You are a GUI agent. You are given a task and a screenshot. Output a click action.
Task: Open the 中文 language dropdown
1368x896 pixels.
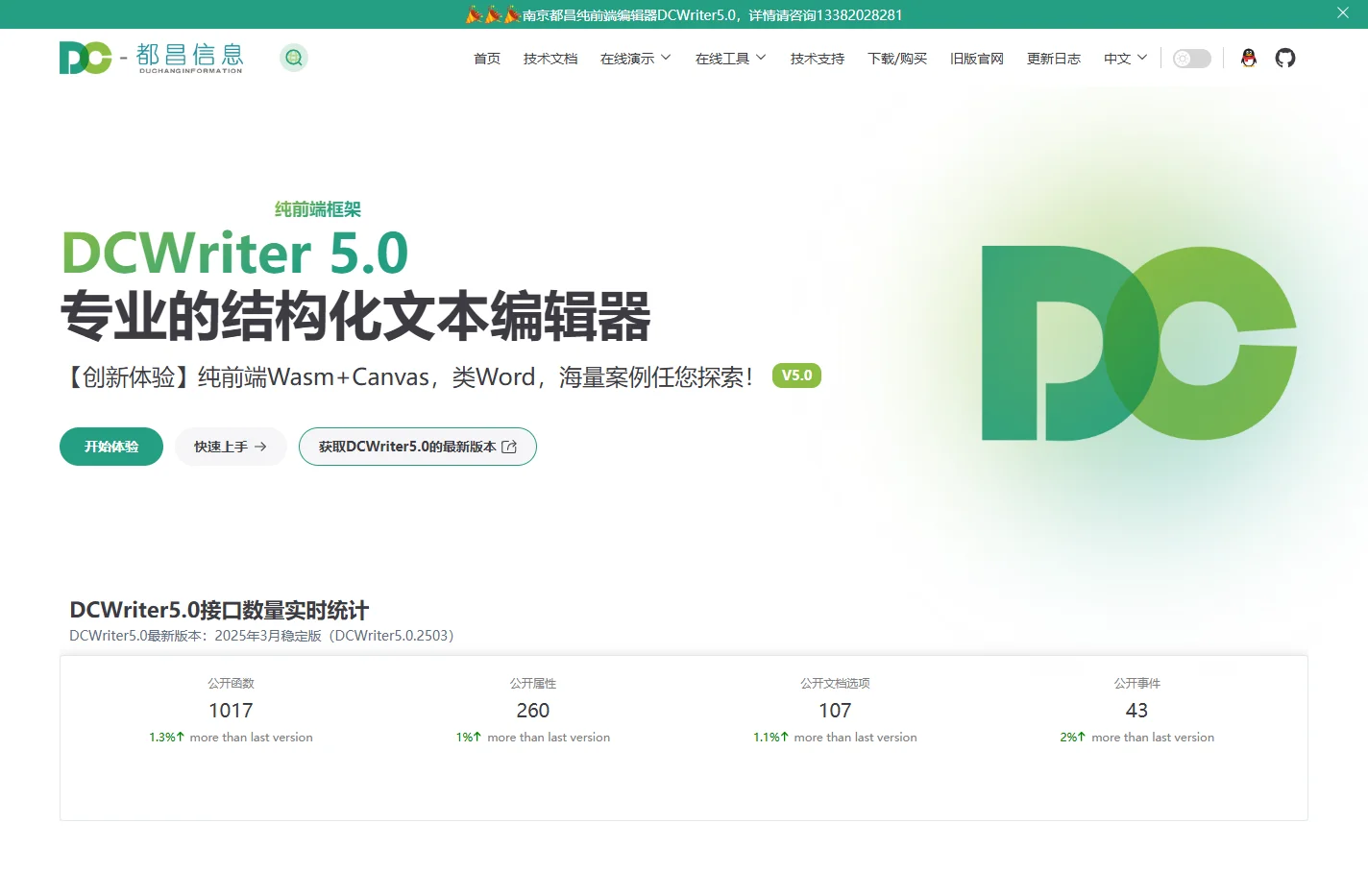click(1126, 59)
